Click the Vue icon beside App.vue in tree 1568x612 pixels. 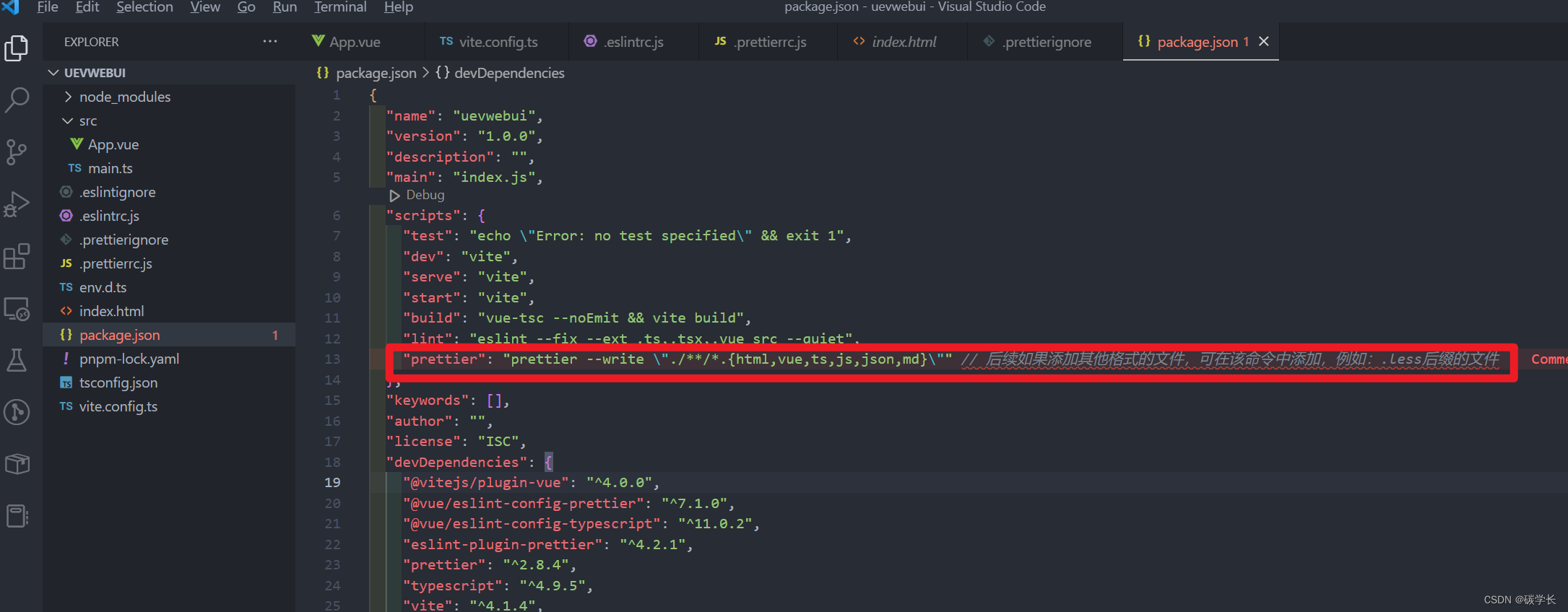tap(76, 144)
